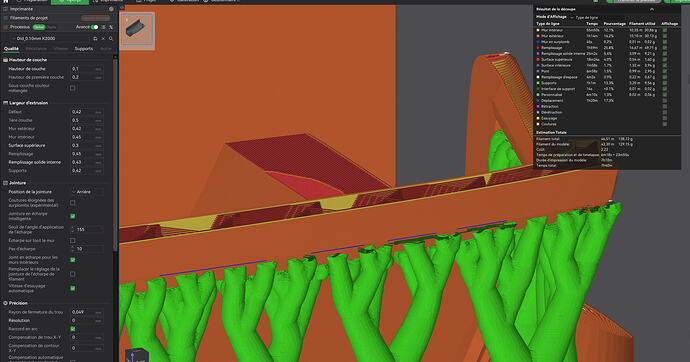Screen dimensions: 690x362
Task: Collapse the Résultat de la découpe panel
Action: 652,9
